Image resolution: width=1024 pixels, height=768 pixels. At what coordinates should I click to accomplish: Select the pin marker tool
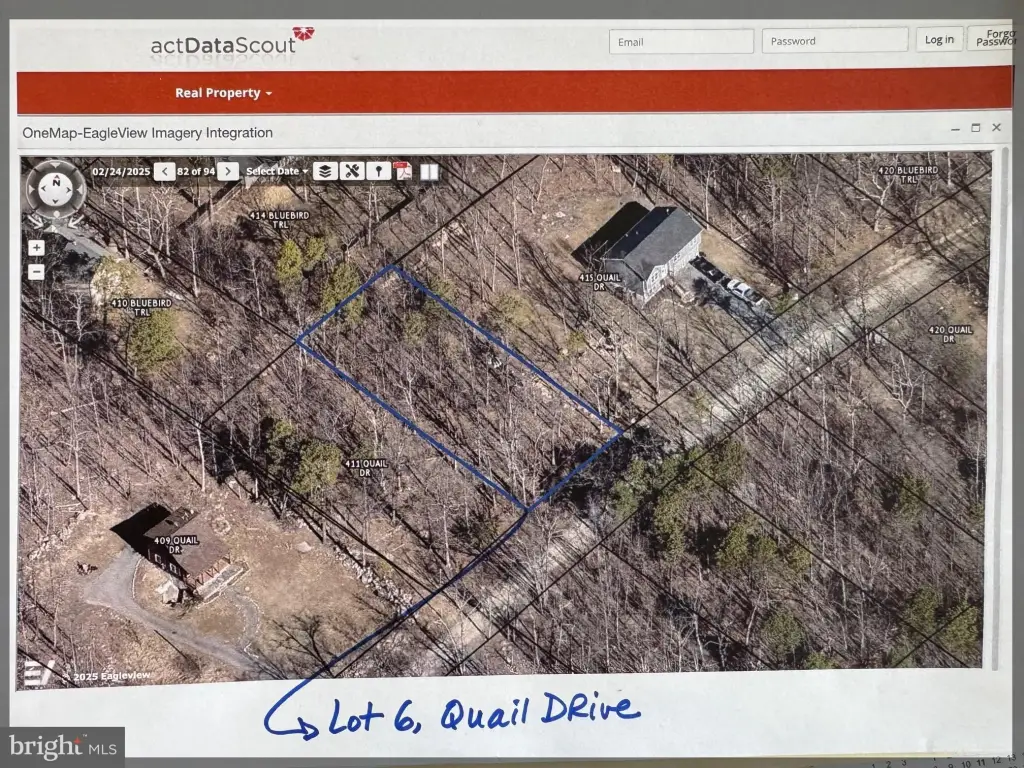377,171
